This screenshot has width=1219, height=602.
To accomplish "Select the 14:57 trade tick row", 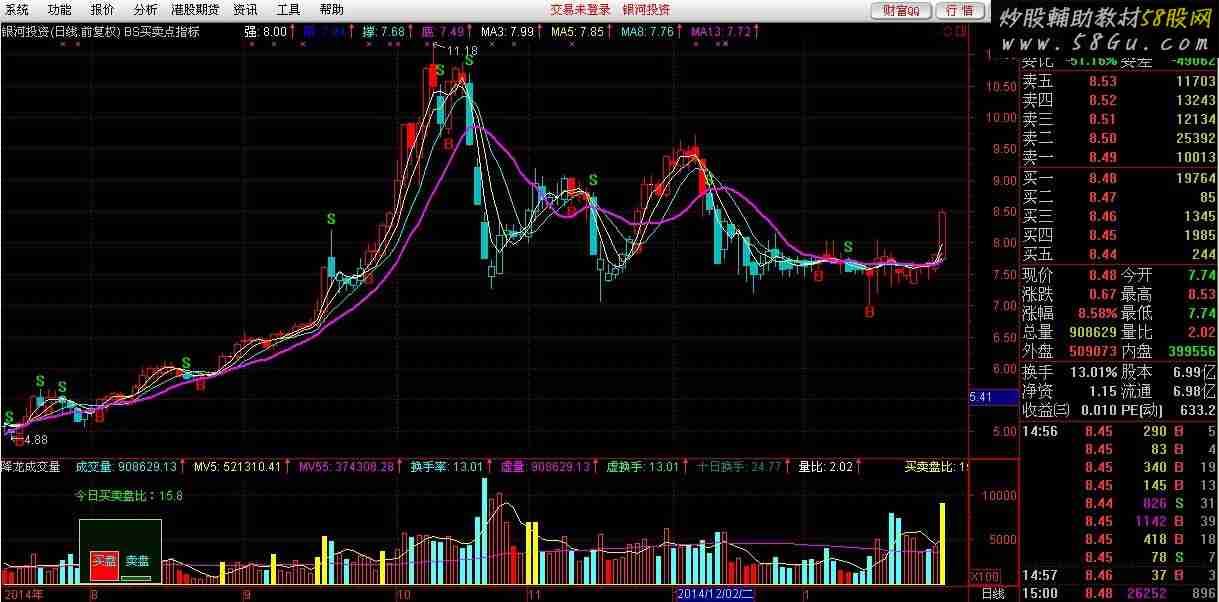I will (x=1119, y=575).
